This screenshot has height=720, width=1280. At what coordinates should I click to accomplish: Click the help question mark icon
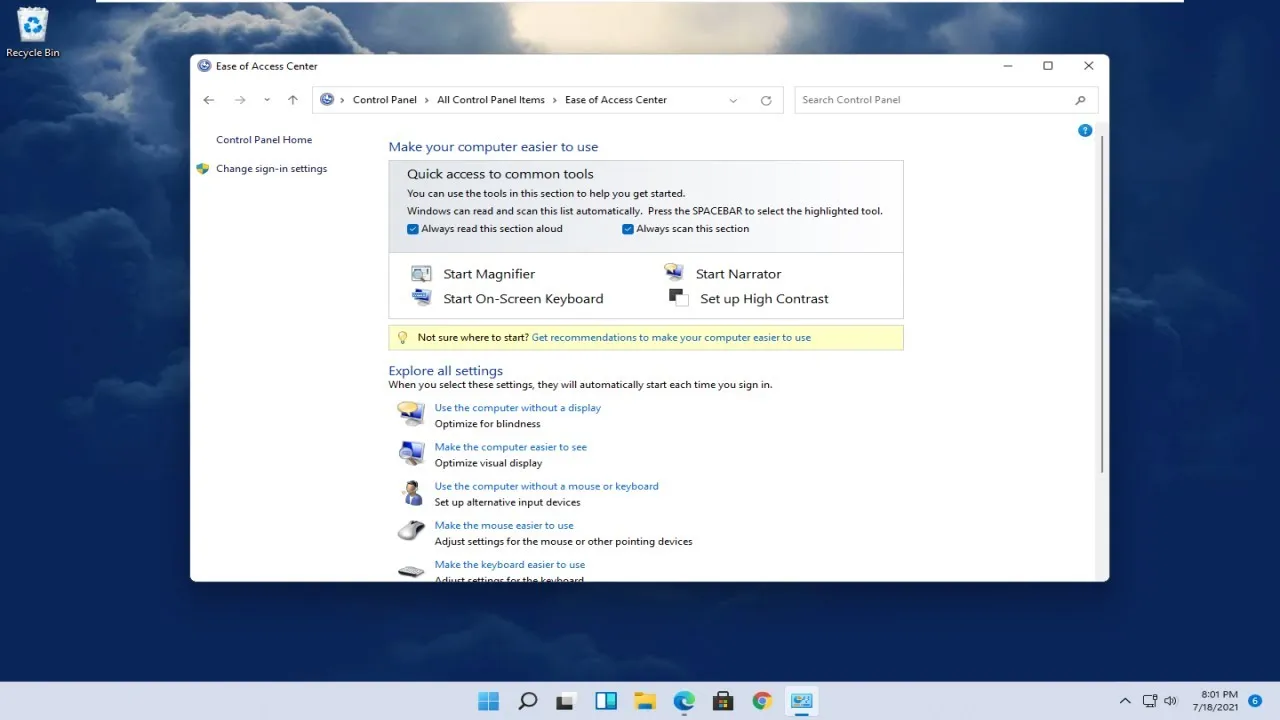[x=1085, y=131]
